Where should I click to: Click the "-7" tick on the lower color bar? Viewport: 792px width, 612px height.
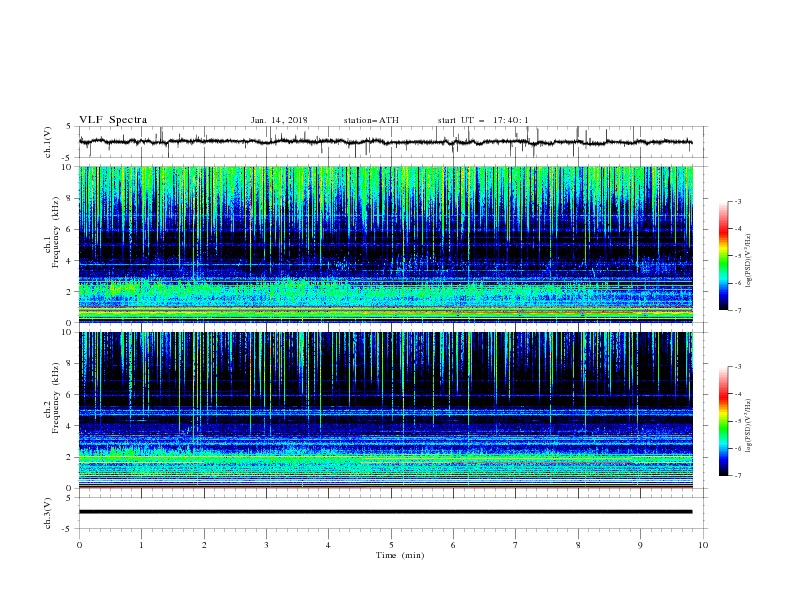click(737, 475)
